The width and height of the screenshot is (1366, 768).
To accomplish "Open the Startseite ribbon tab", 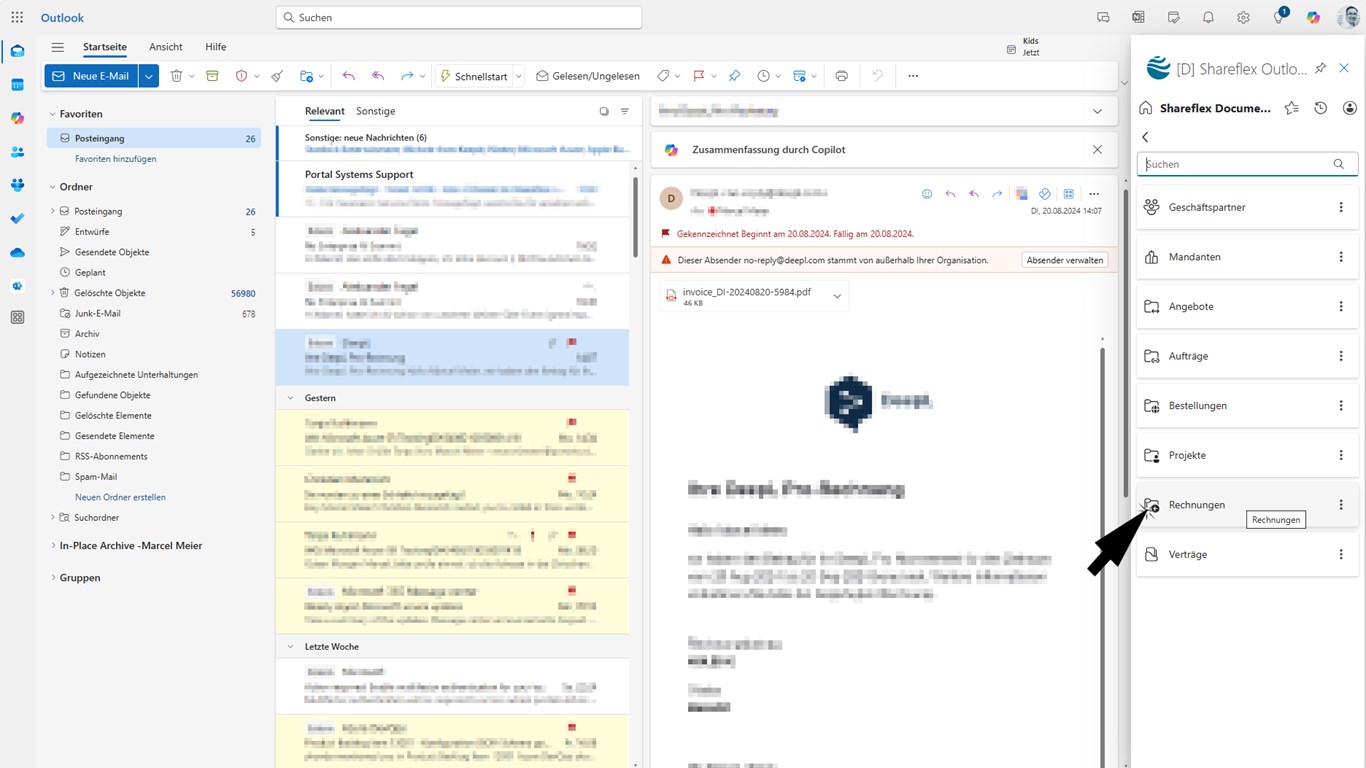I will (105, 47).
